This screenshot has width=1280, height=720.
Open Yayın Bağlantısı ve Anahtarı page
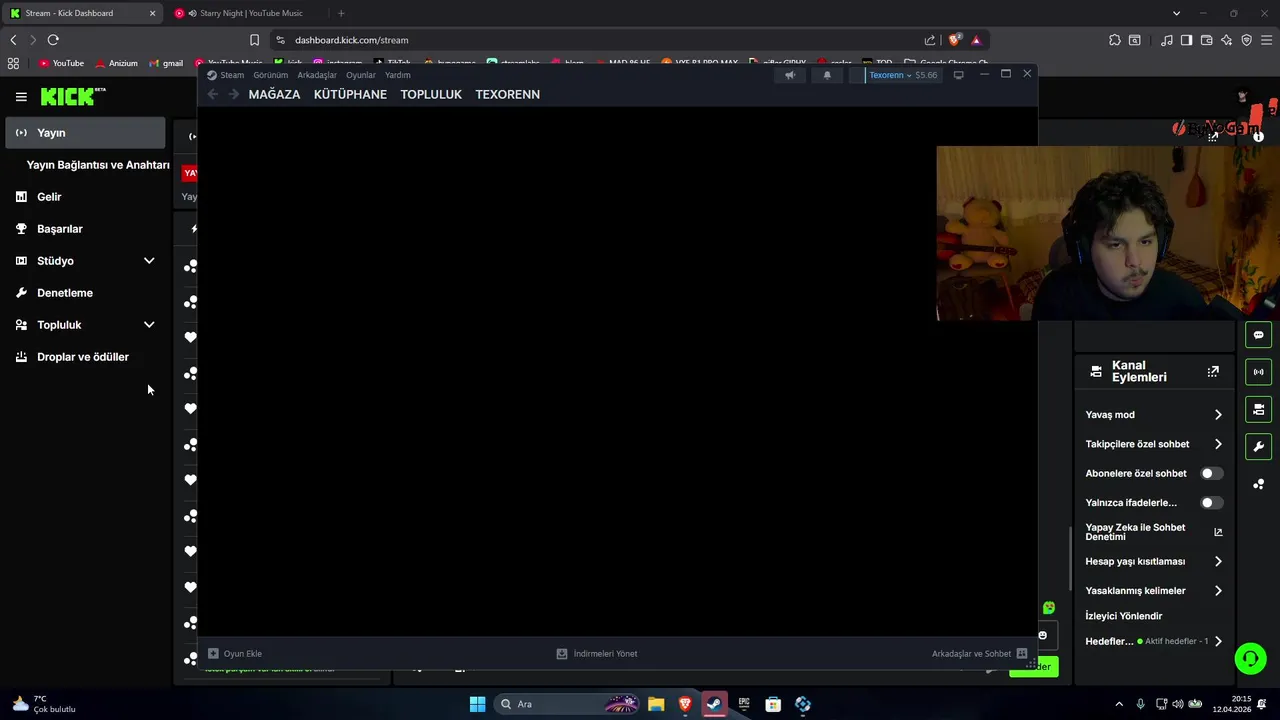pyautogui.click(x=98, y=165)
